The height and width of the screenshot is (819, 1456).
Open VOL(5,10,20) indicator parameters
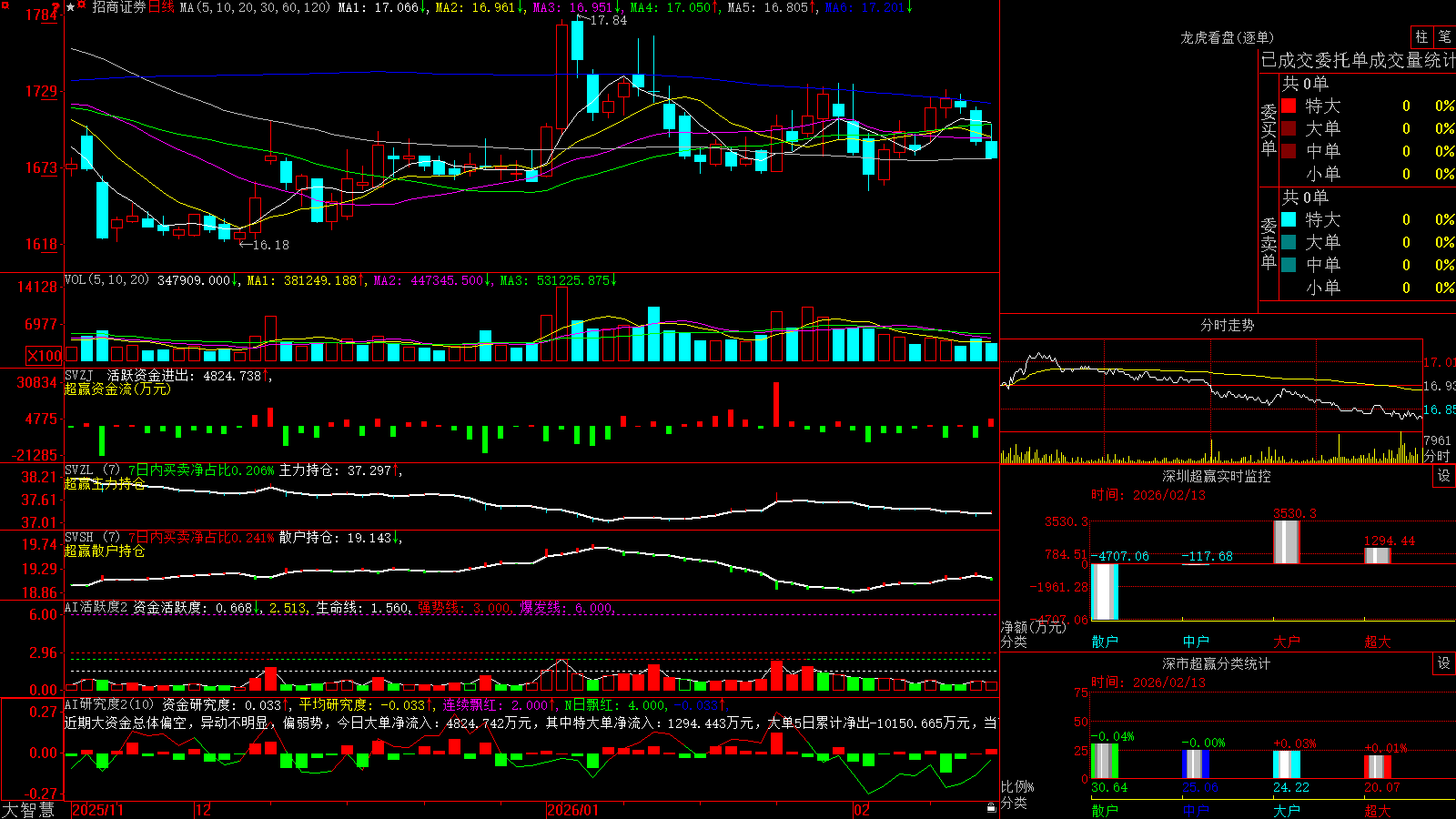point(106,280)
